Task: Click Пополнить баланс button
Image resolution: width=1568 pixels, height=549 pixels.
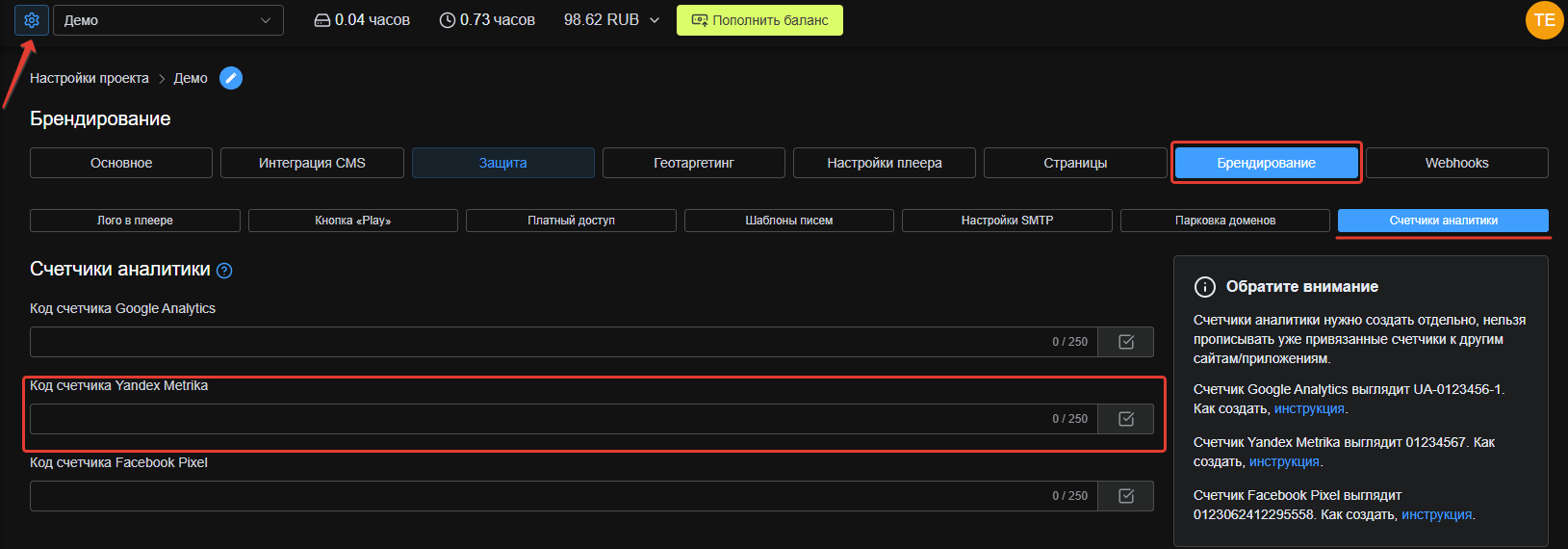Action: point(759,20)
